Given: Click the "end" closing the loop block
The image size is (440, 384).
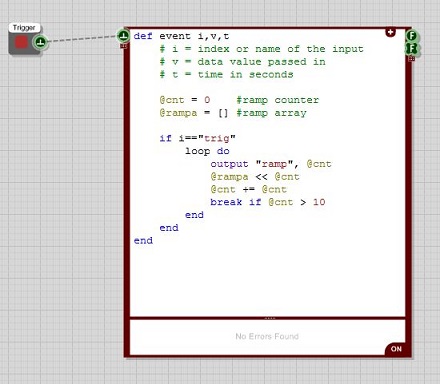Looking at the screenshot, I should (194, 215).
